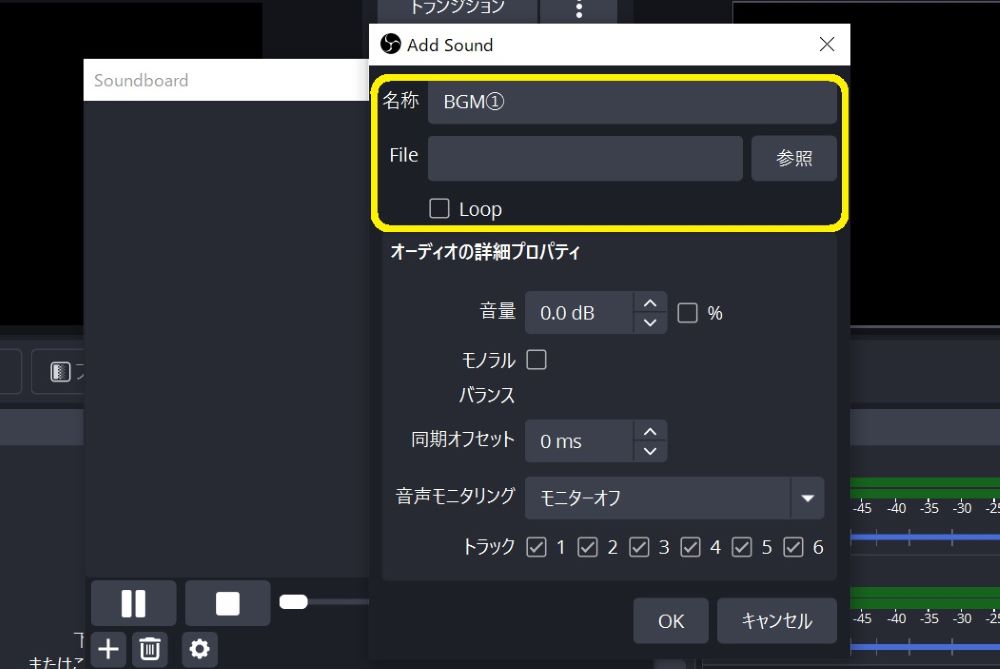The width and height of the screenshot is (1000, 669).
Task: Open Soundboard settings gear icon
Action: tap(199, 649)
